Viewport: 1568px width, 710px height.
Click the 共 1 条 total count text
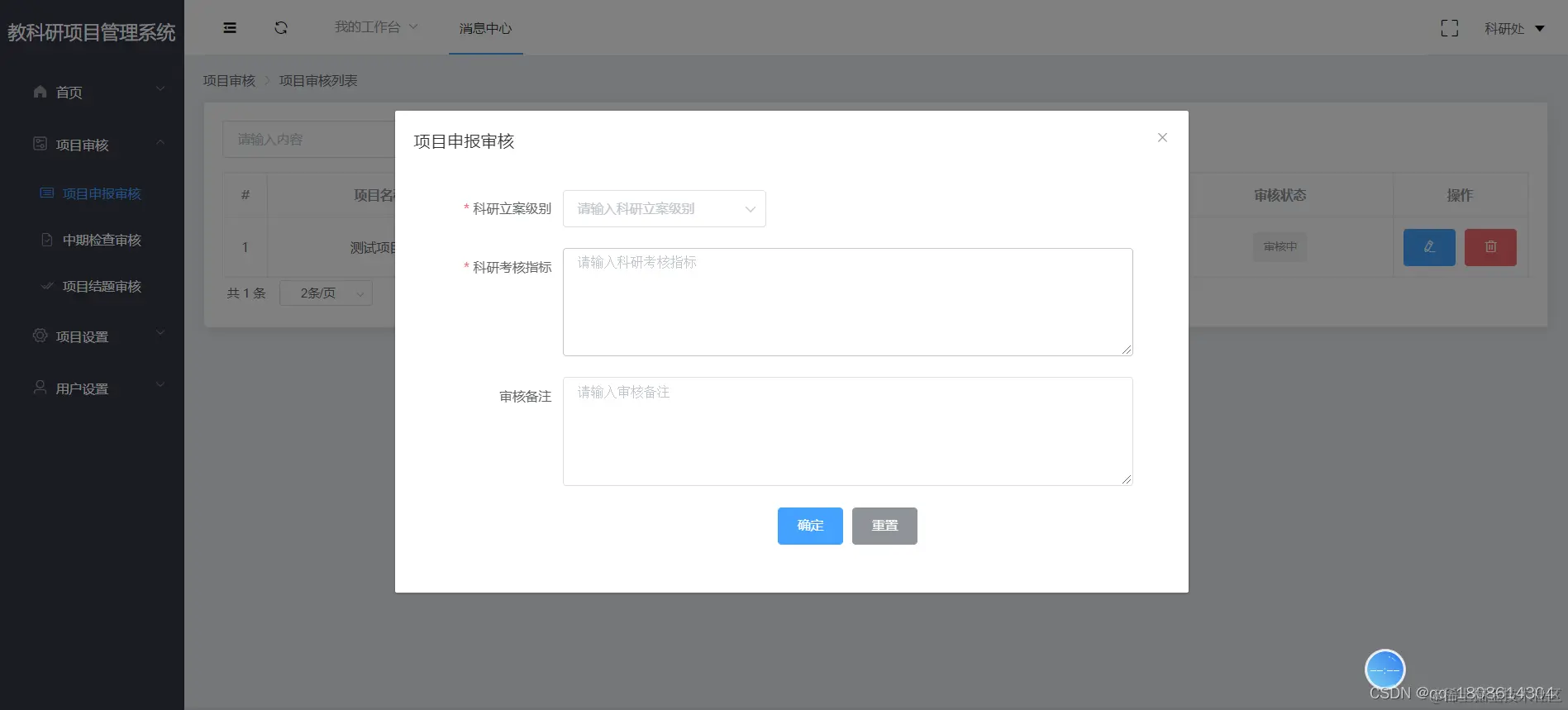[246, 293]
